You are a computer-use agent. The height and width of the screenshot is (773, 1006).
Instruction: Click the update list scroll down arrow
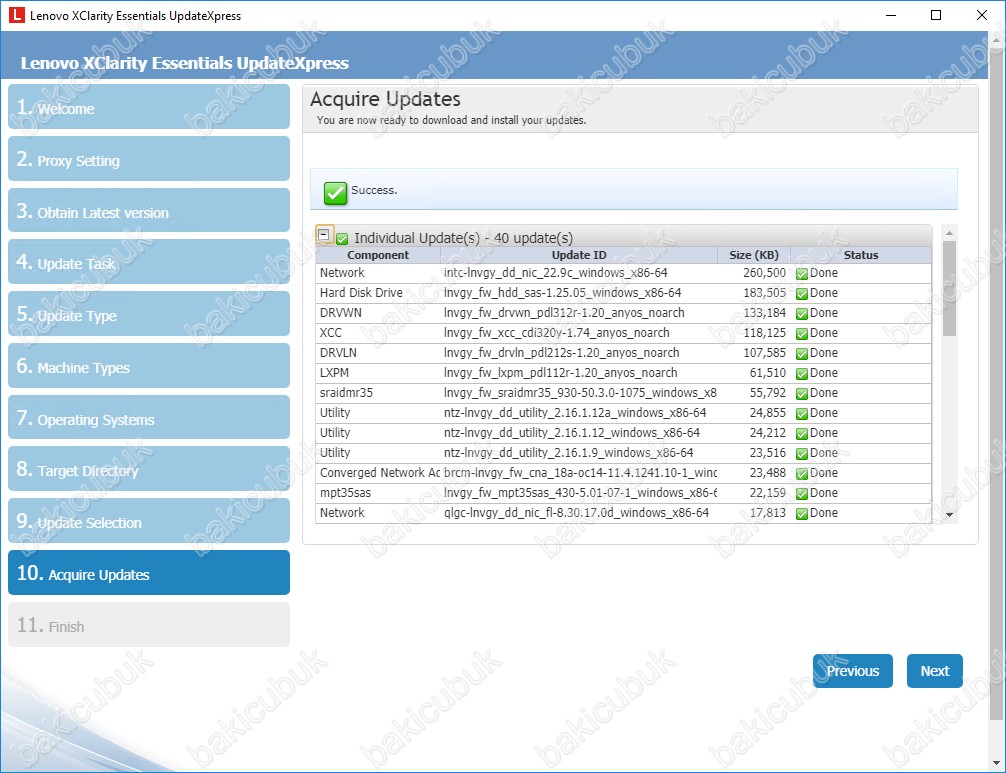tap(950, 515)
